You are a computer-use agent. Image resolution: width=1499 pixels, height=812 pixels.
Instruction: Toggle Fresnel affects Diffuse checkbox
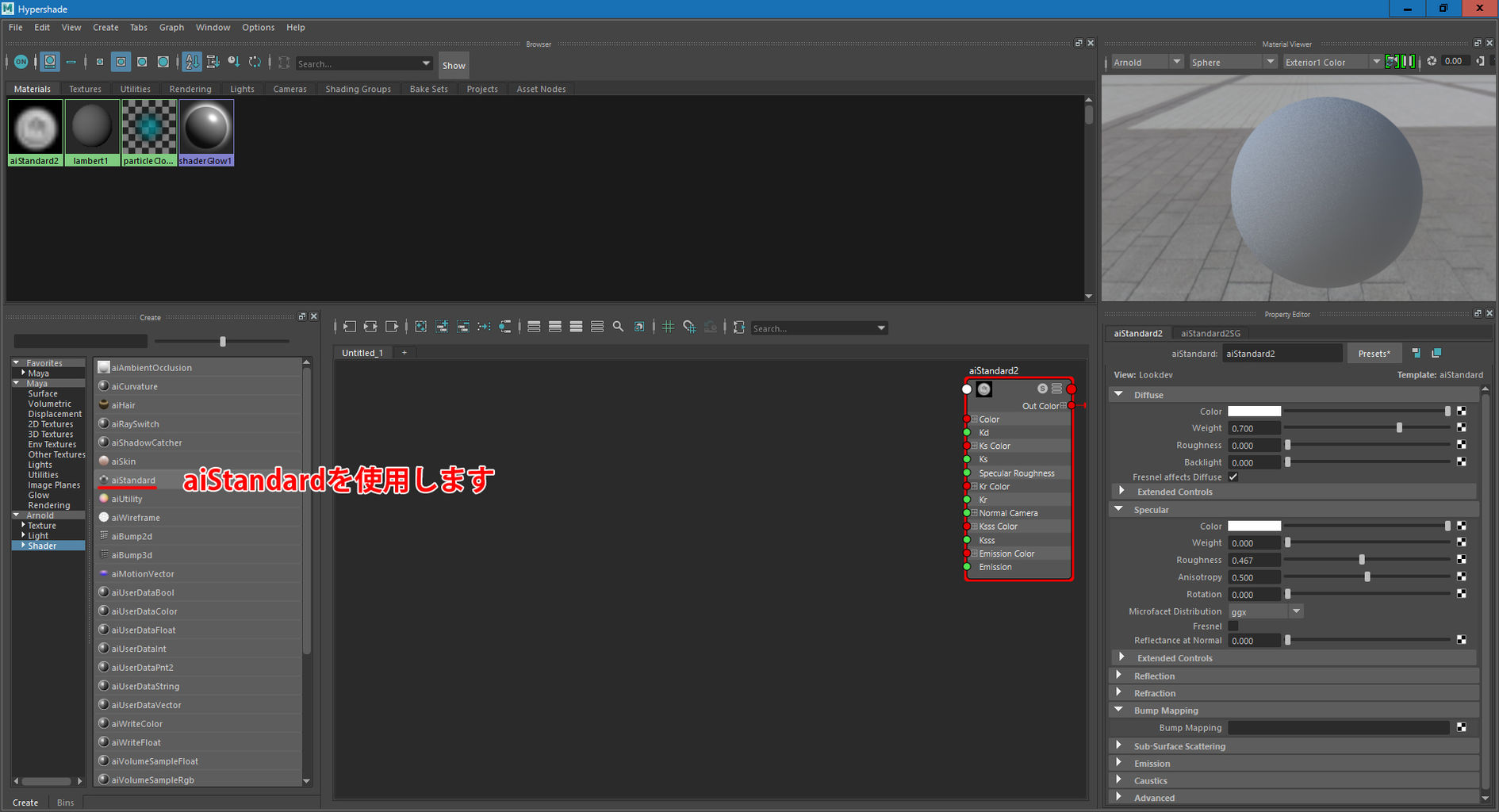pyautogui.click(x=1233, y=477)
